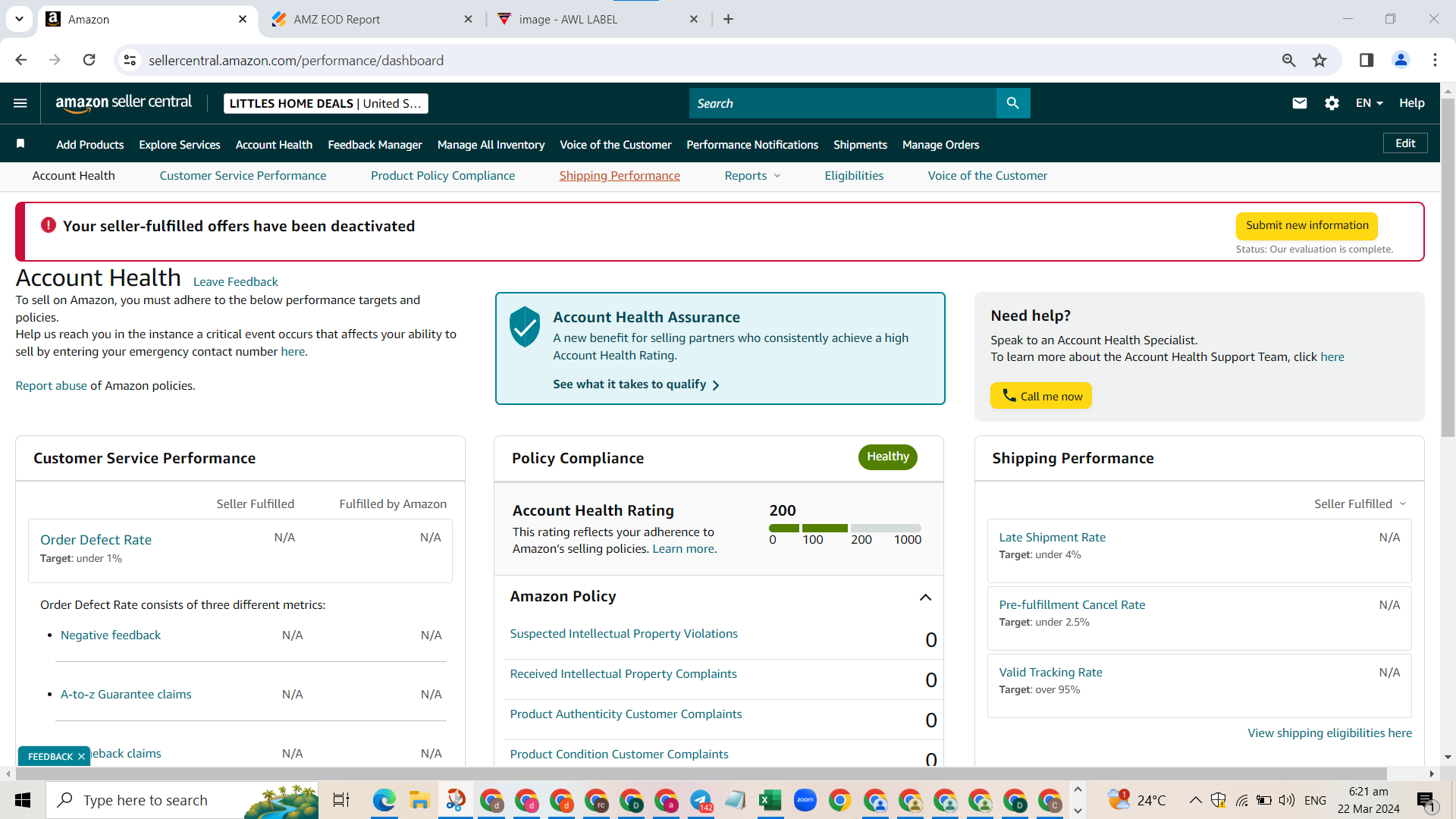This screenshot has width=1456, height=819.
Task: Click the Call me now button
Action: pos(1040,396)
